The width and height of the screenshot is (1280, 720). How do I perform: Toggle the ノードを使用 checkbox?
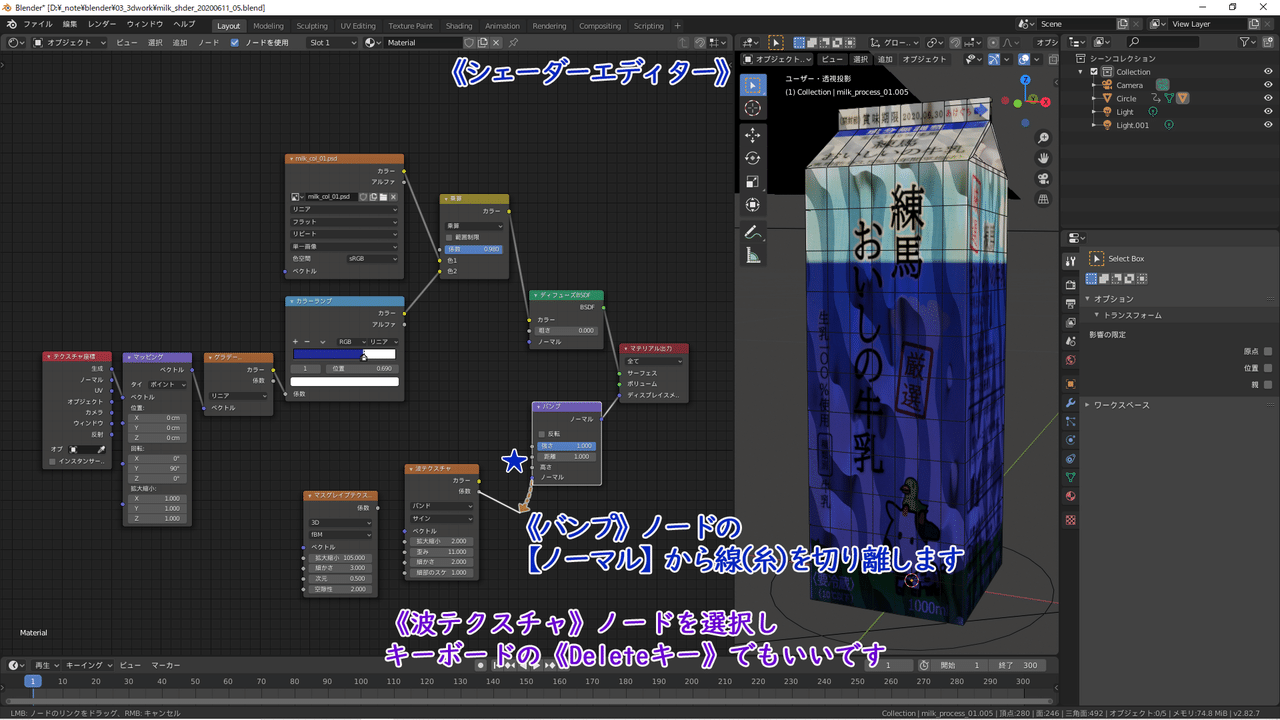(234, 42)
